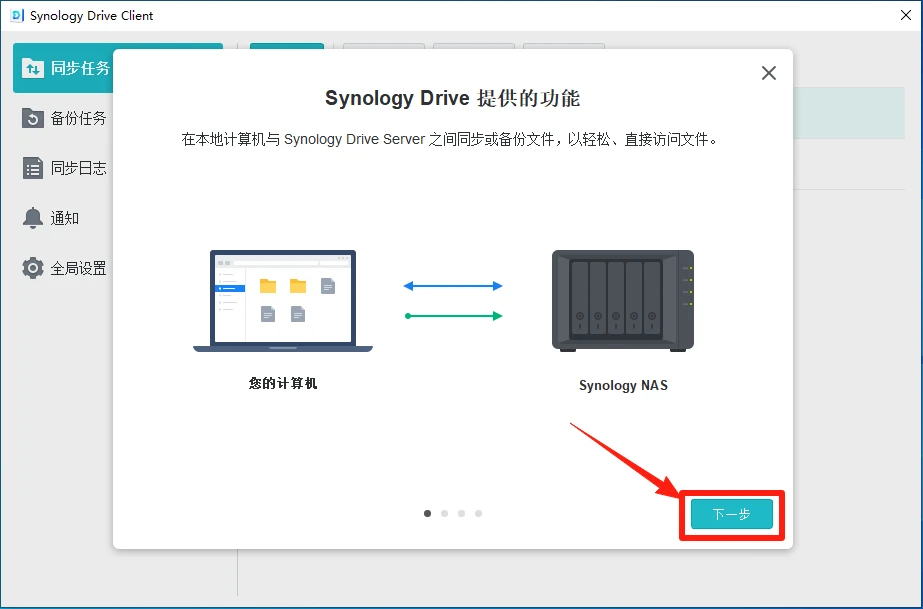Open the 备份任务 backup task sidebar item
923x609 pixels.
(64, 118)
